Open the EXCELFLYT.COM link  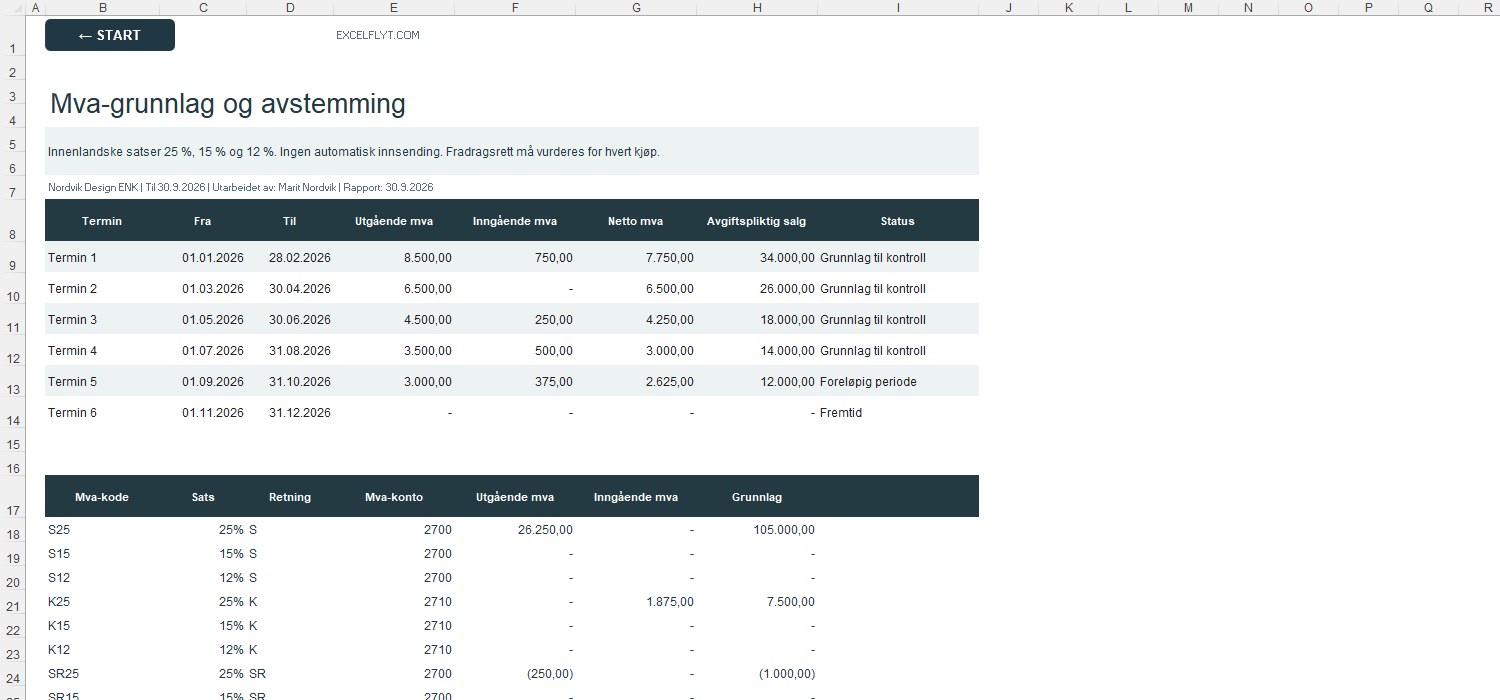[x=378, y=35]
